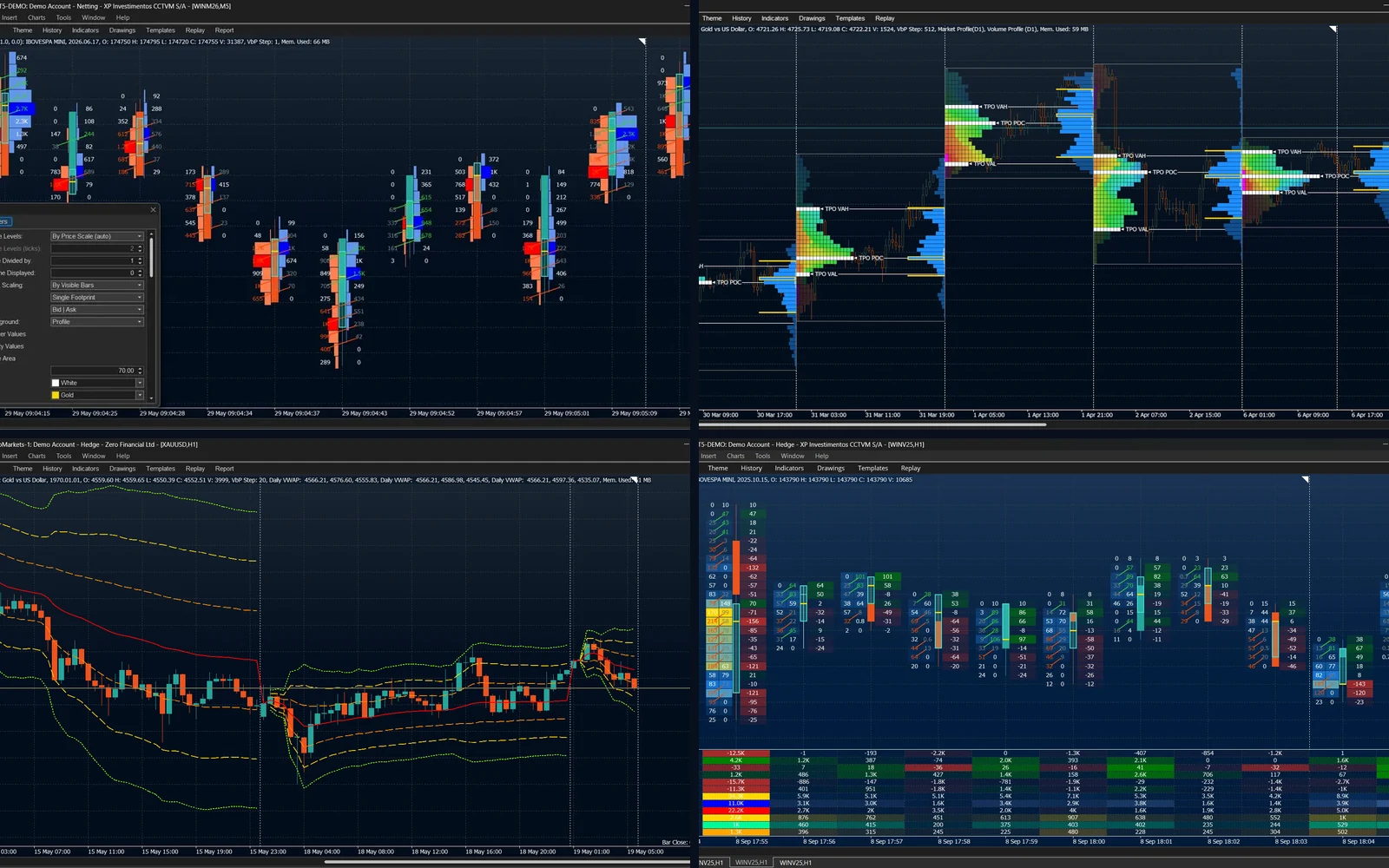Click horizontal scrollbar under XAUUSD,H1 chart
The width and height of the screenshot is (1389, 868).
coord(508,862)
